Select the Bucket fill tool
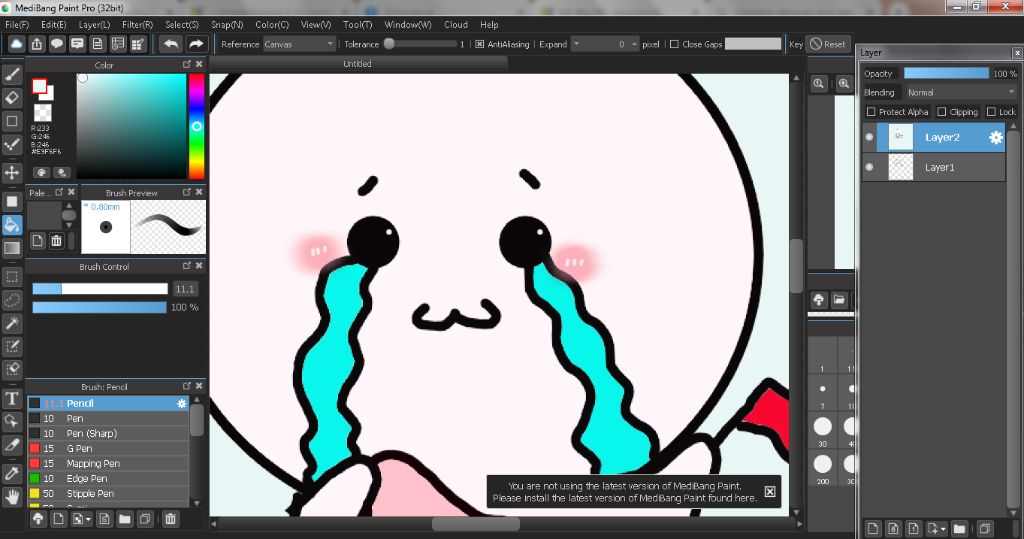The height and width of the screenshot is (539, 1024). [12, 225]
